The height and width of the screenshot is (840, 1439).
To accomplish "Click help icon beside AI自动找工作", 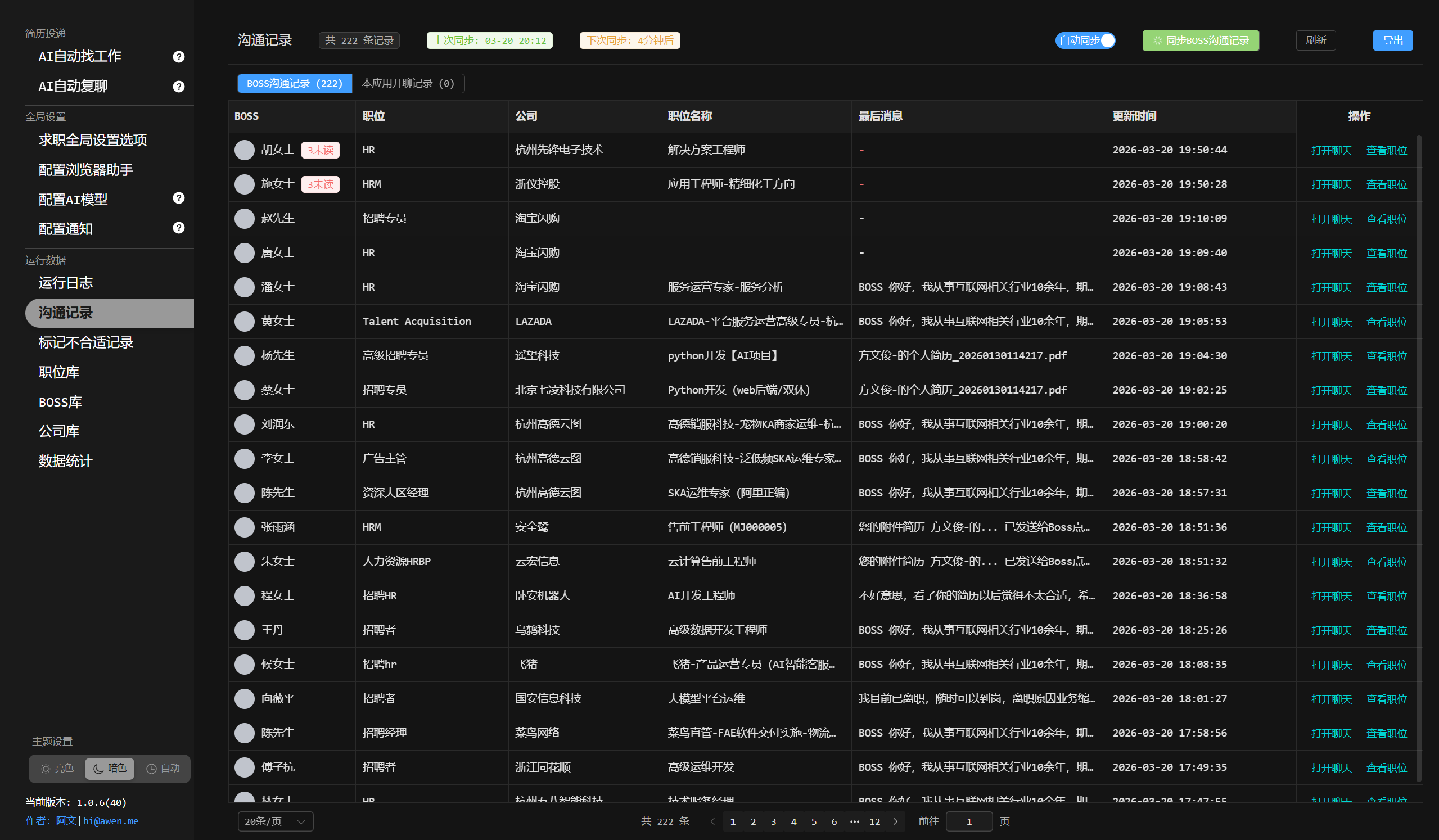I will (x=179, y=57).
